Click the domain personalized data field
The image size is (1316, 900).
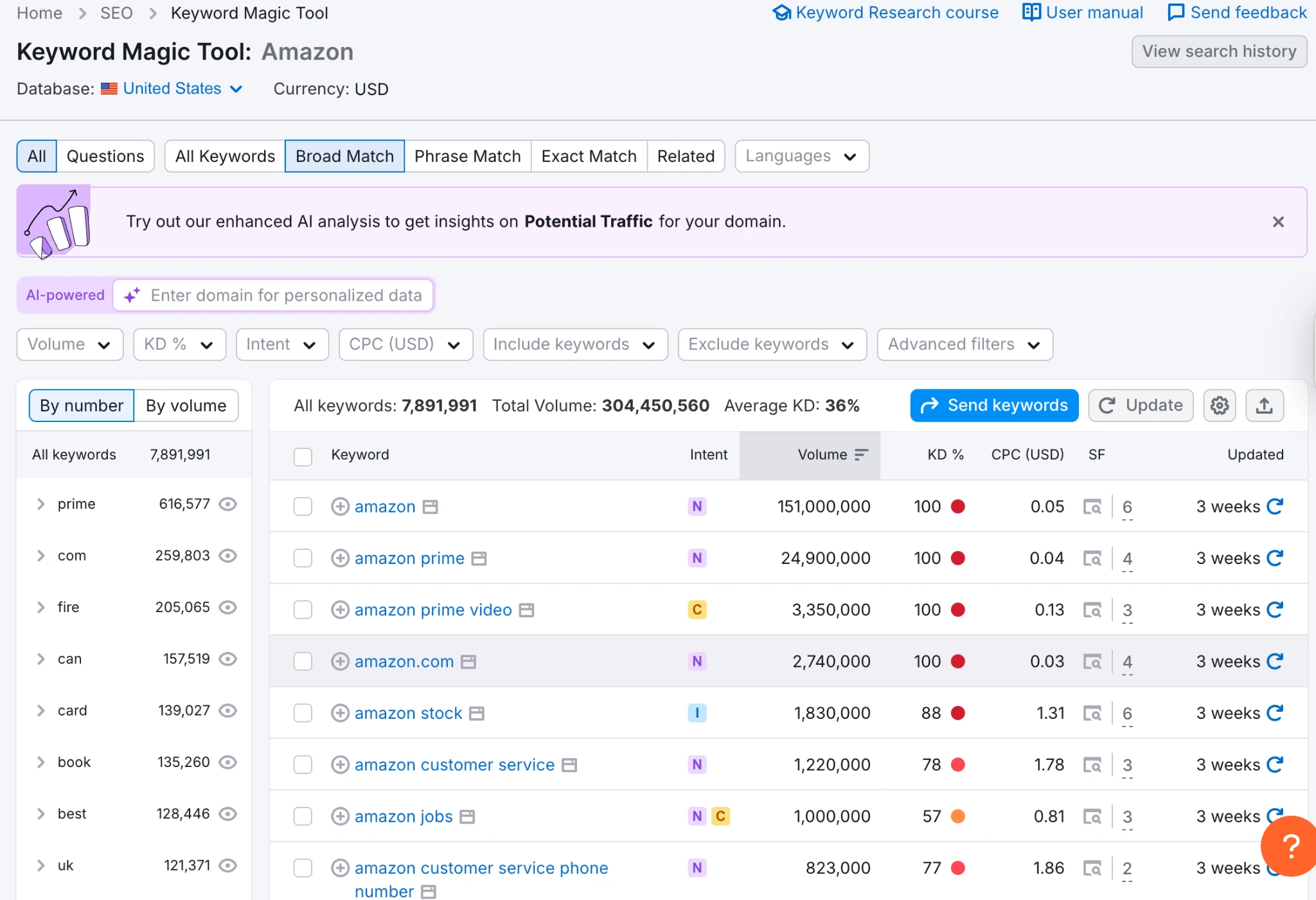click(x=273, y=296)
